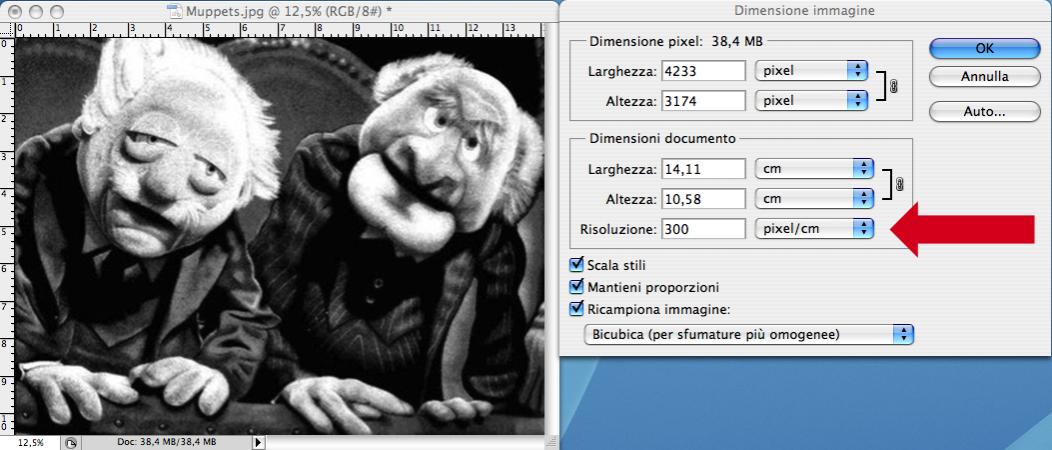Open the Bicubica resampling method dropdown
The width and height of the screenshot is (1052, 450).
(749, 334)
